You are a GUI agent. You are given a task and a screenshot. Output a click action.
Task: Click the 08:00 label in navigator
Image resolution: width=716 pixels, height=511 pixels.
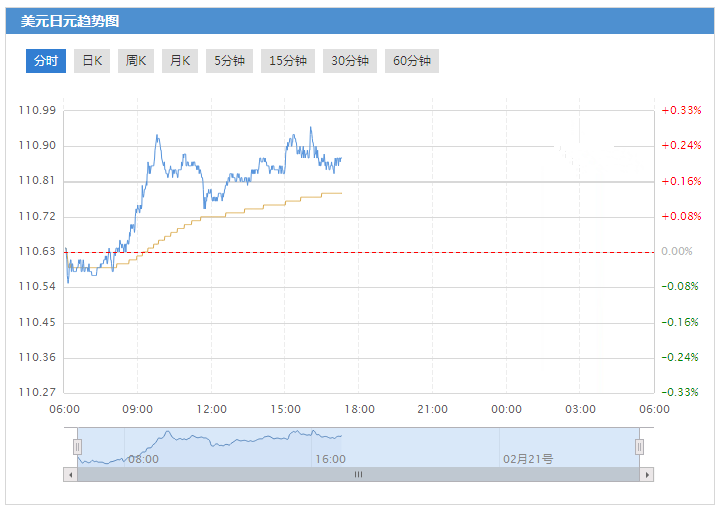[143, 459]
